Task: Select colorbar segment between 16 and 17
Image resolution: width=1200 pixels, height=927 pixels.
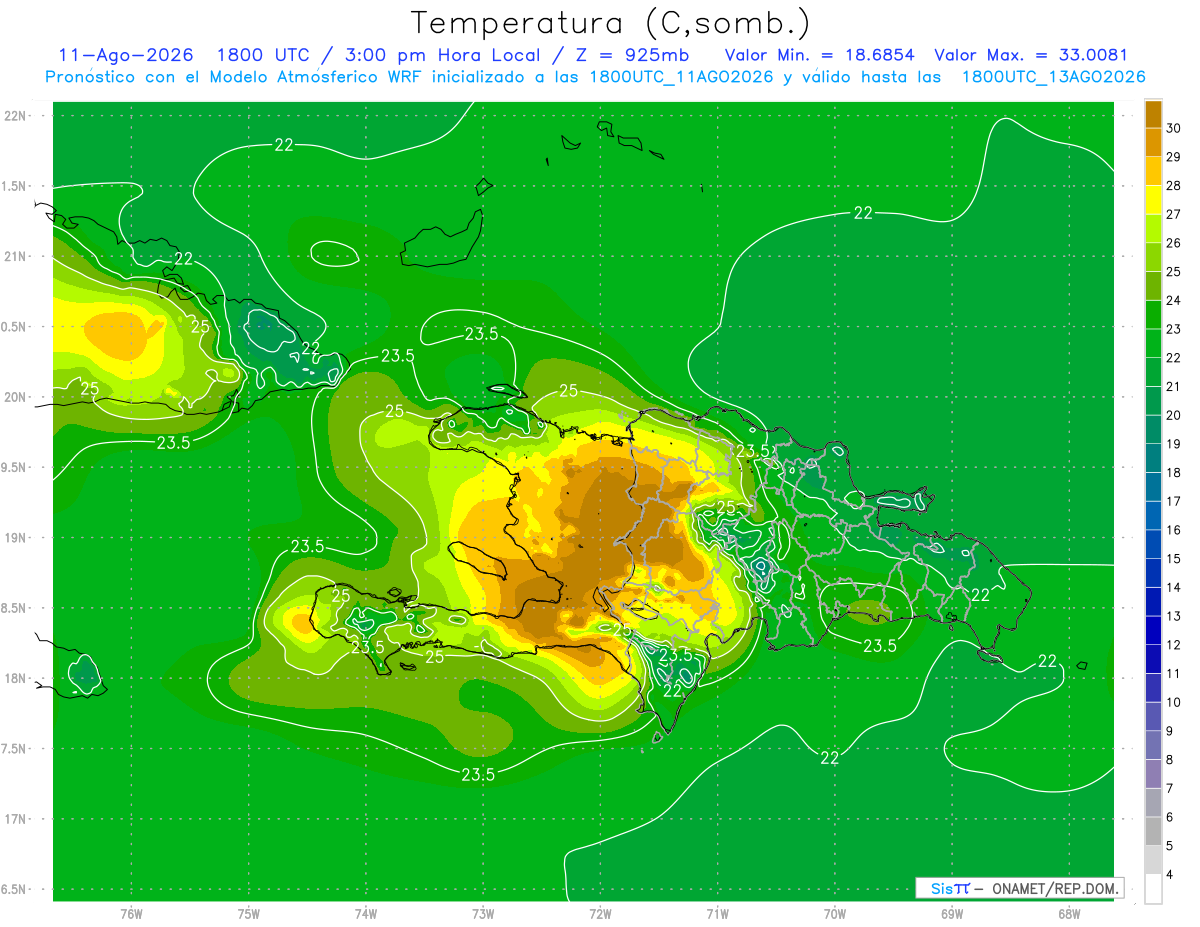Action: (1153, 516)
